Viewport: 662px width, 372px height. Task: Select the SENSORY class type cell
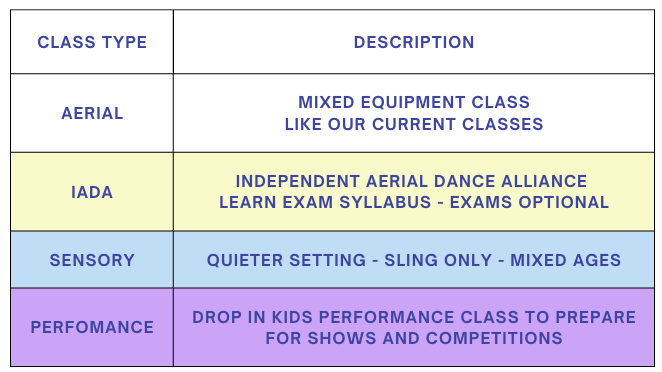pos(92,260)
